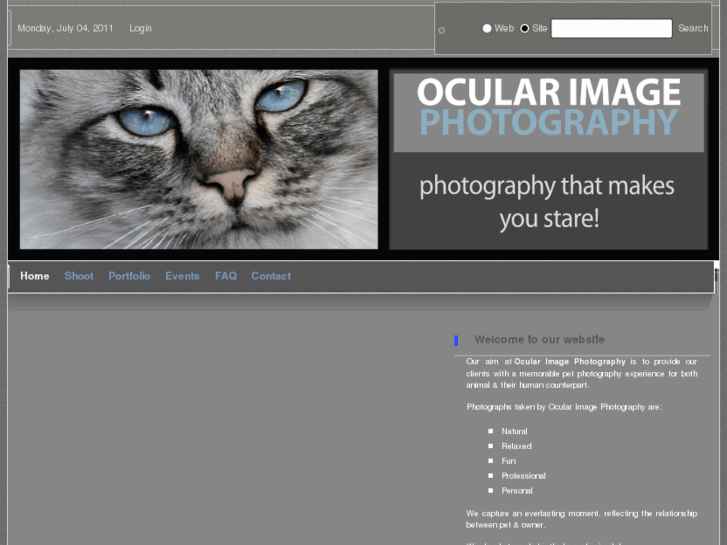Click the blue marker beside Welcome heading
Viewport: 727px width, 545px height.
coord(456,340)
